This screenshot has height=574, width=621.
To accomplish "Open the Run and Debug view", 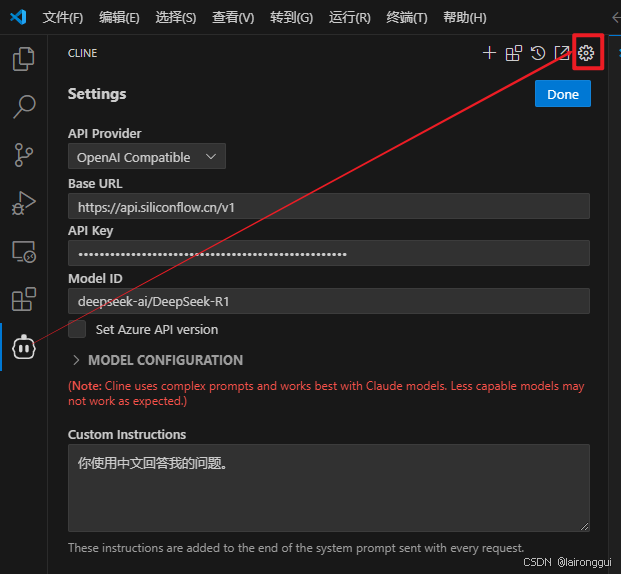I will [24, 203].
